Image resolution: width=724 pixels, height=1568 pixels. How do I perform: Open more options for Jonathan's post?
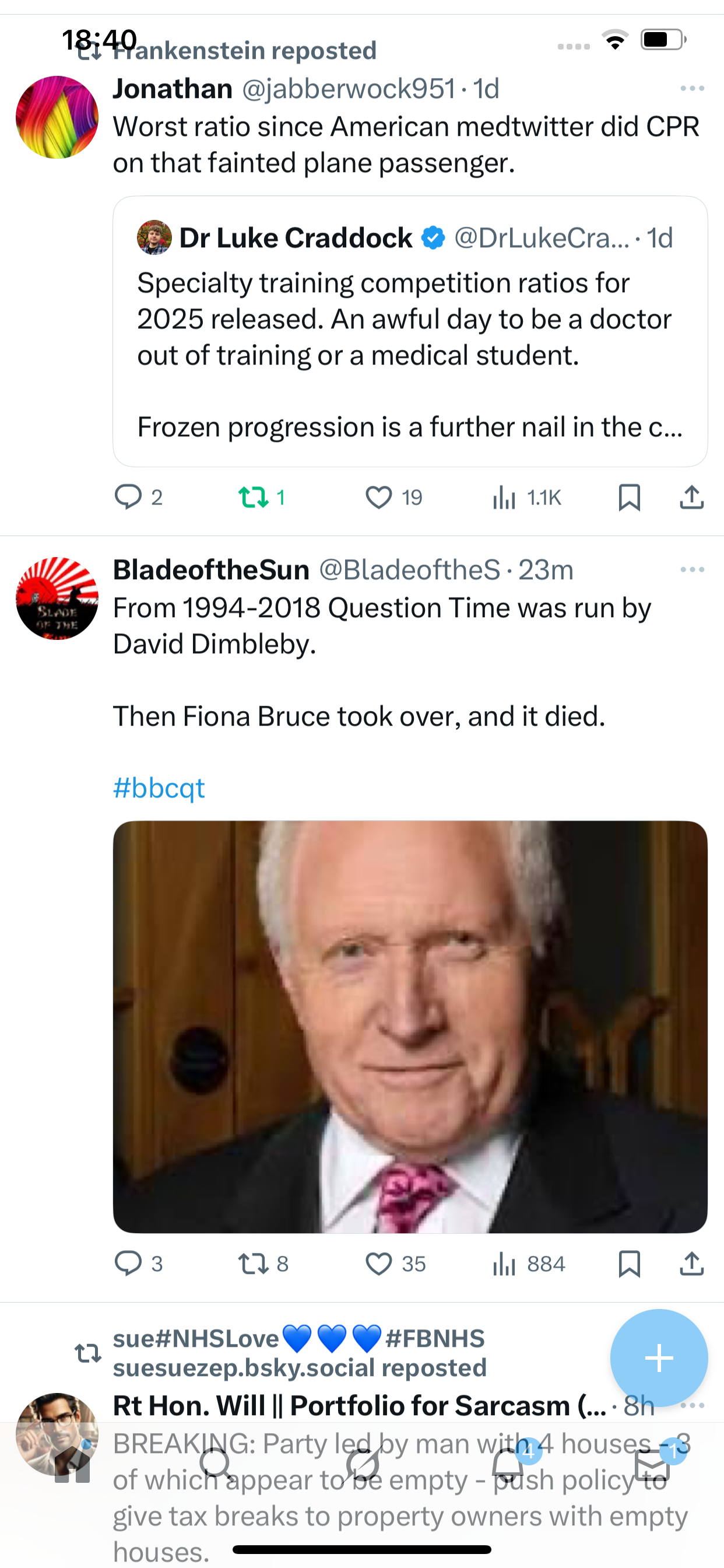pos(693,89)
